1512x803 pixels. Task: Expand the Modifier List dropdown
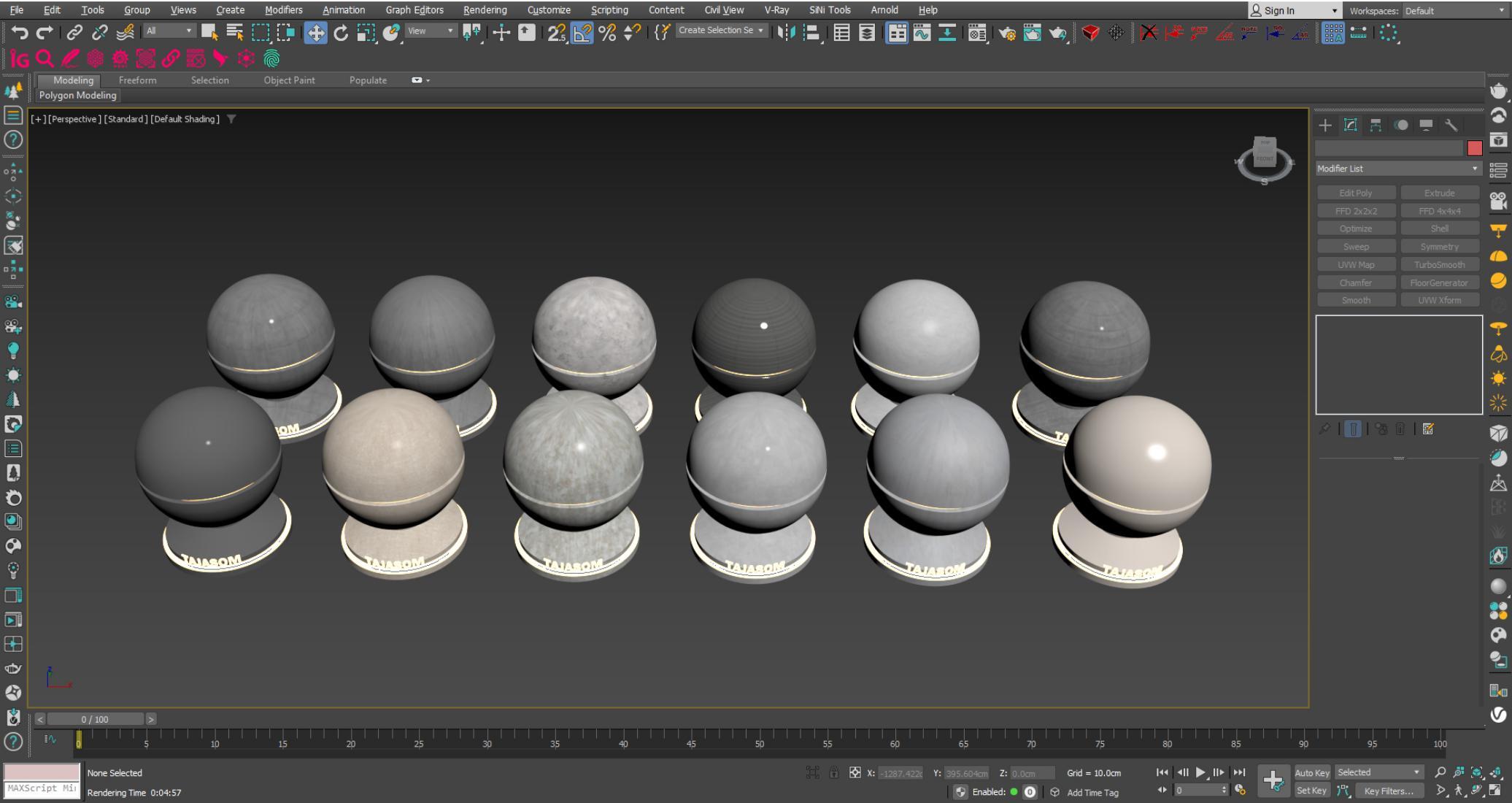coord(1397,169)
